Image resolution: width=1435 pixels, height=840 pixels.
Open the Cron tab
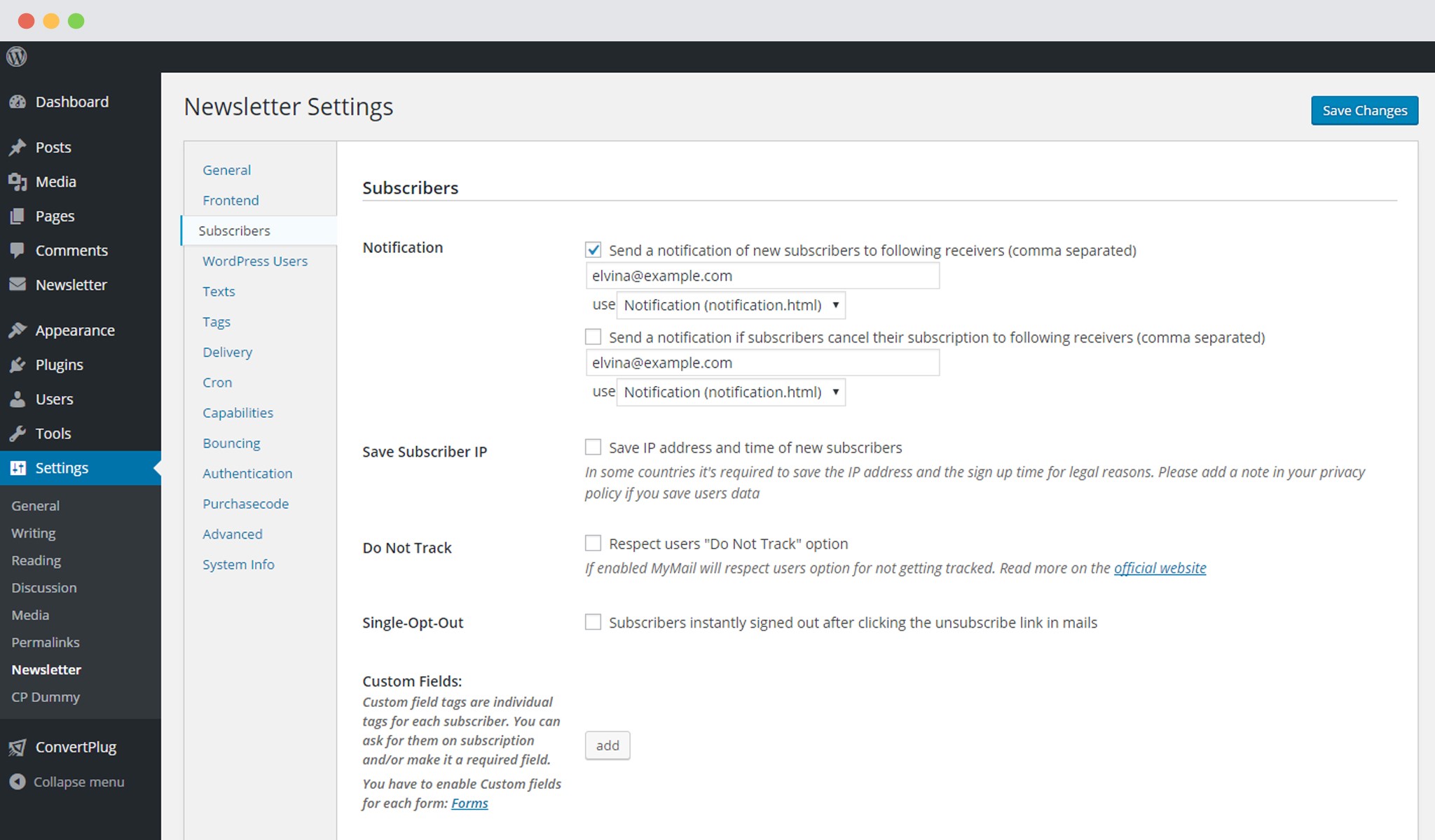[x=217, y=383]
